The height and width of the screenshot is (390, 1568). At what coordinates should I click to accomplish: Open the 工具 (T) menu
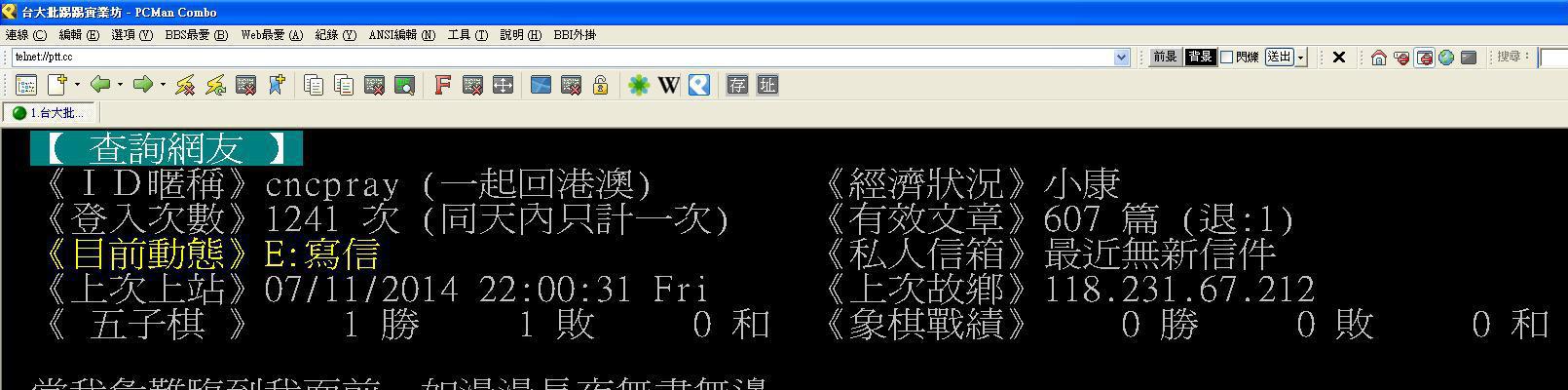click(x=467, y=35)
